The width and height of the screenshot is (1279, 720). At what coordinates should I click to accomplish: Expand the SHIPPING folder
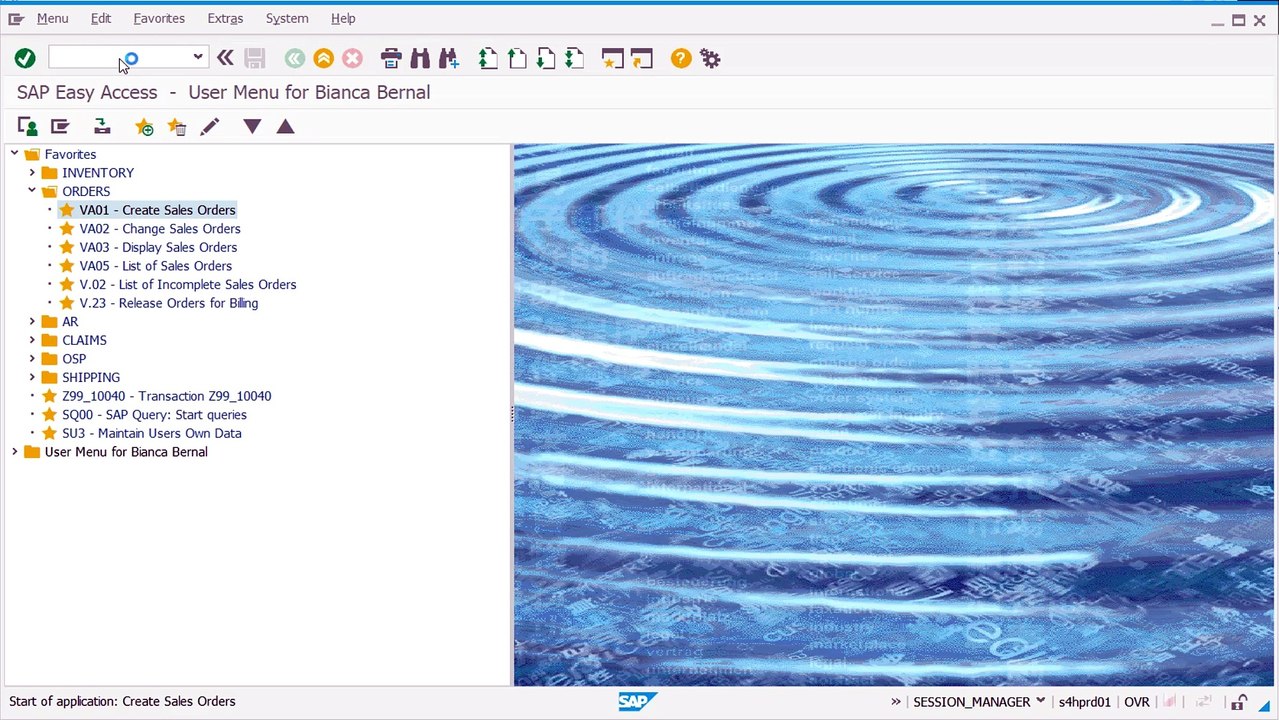tap(32, 377)
